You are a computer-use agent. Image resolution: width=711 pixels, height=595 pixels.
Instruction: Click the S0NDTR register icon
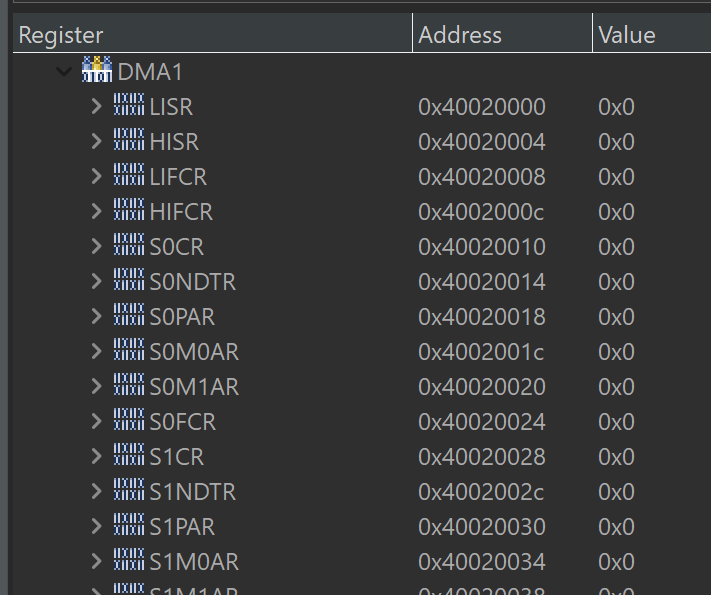pos(129,279)
